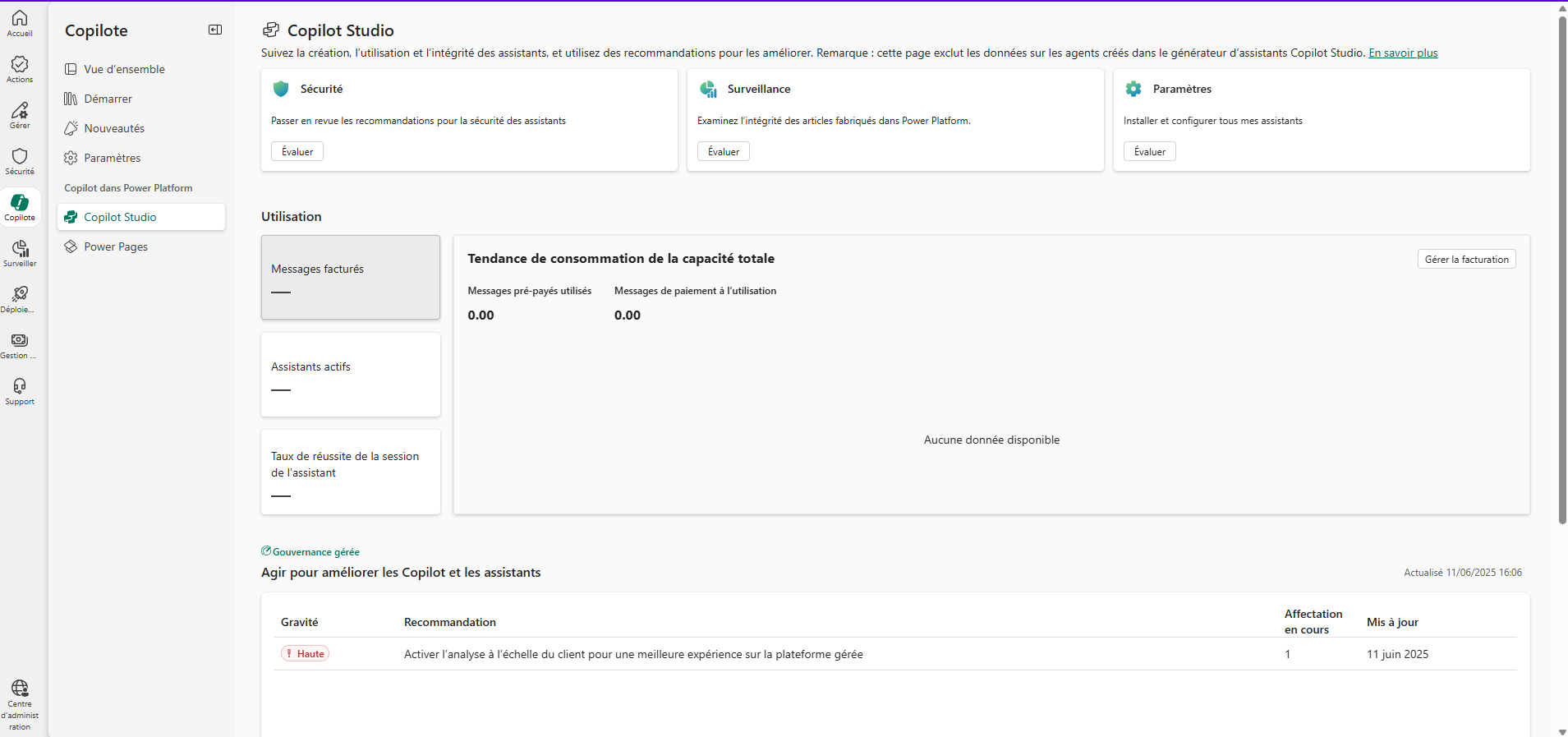This screenshot has width=1568, height=737.
Task: Click Gérer la facturation button
Action: (x=1467, y=259)
